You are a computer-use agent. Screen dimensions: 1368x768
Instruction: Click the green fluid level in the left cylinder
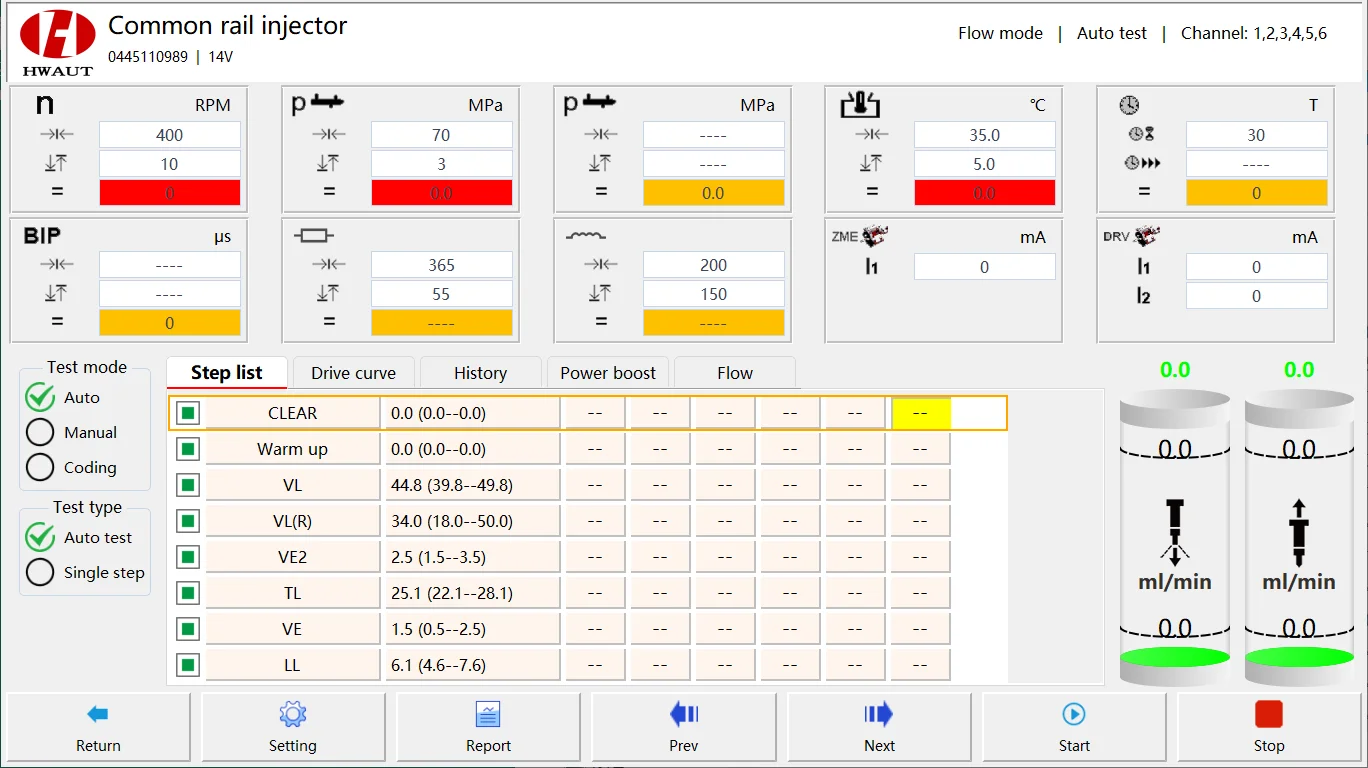(1174, 658)
